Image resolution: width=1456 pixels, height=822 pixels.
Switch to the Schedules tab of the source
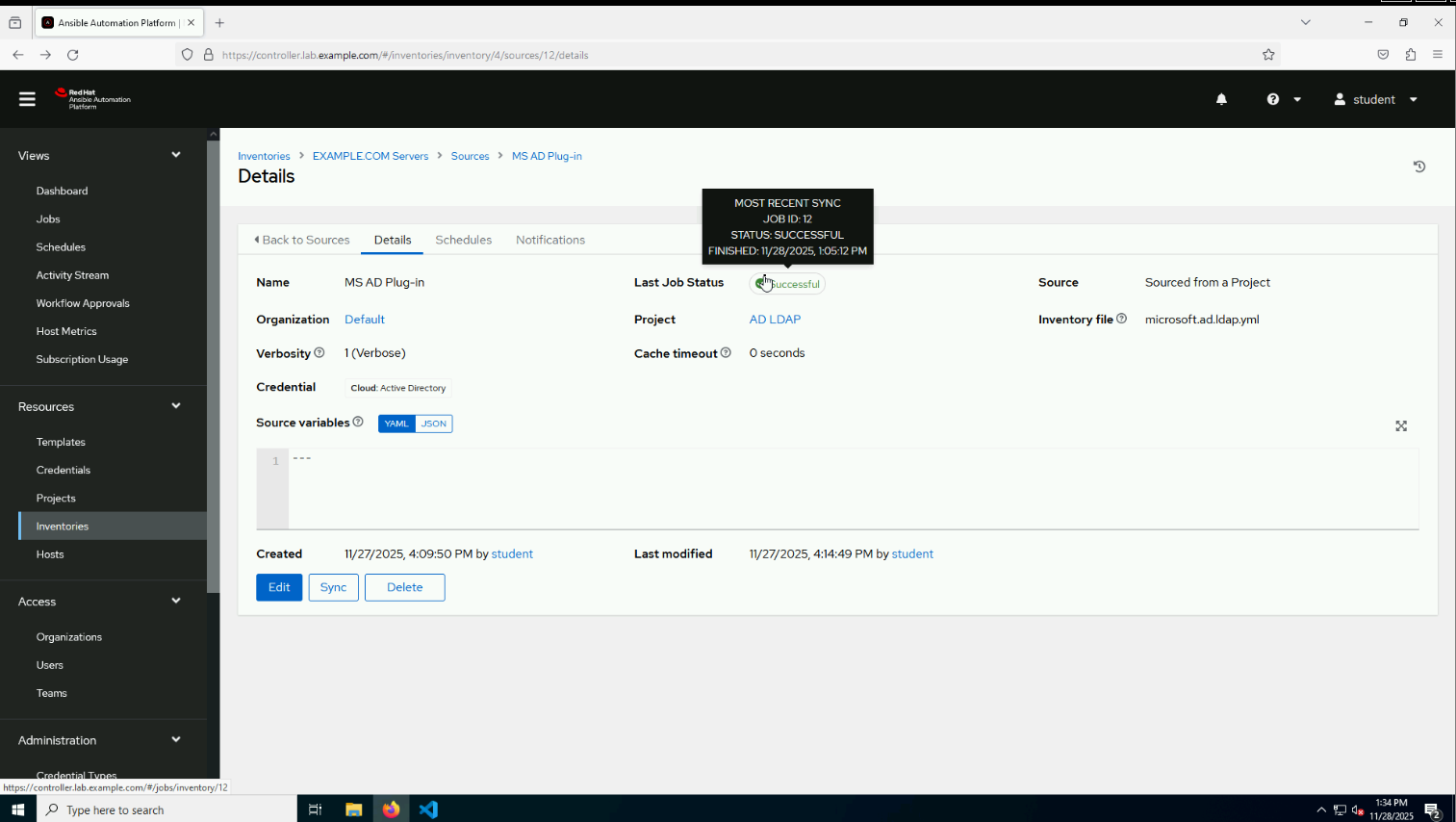point(464,240)
